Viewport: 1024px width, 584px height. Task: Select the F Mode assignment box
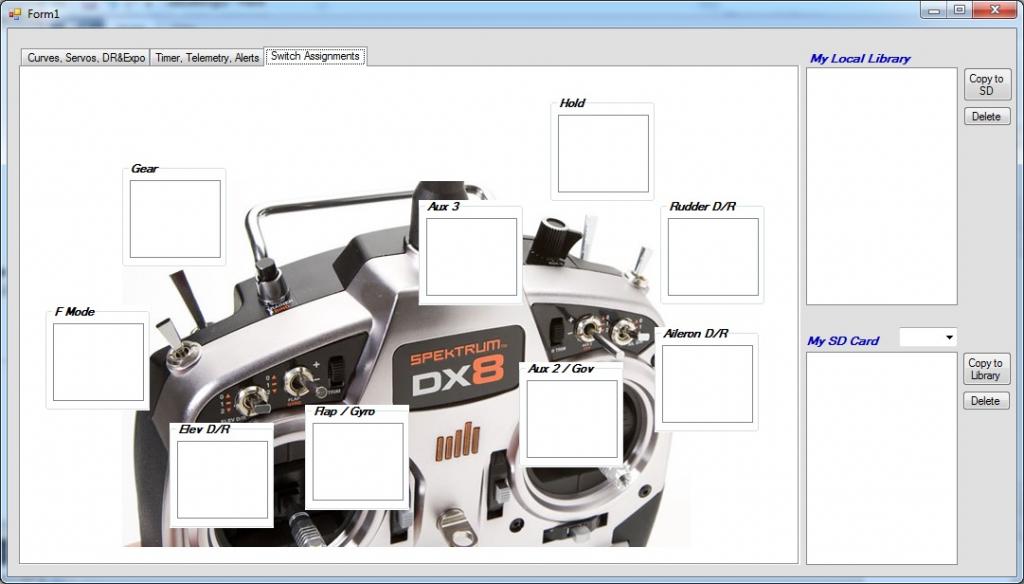pos(98,362)
